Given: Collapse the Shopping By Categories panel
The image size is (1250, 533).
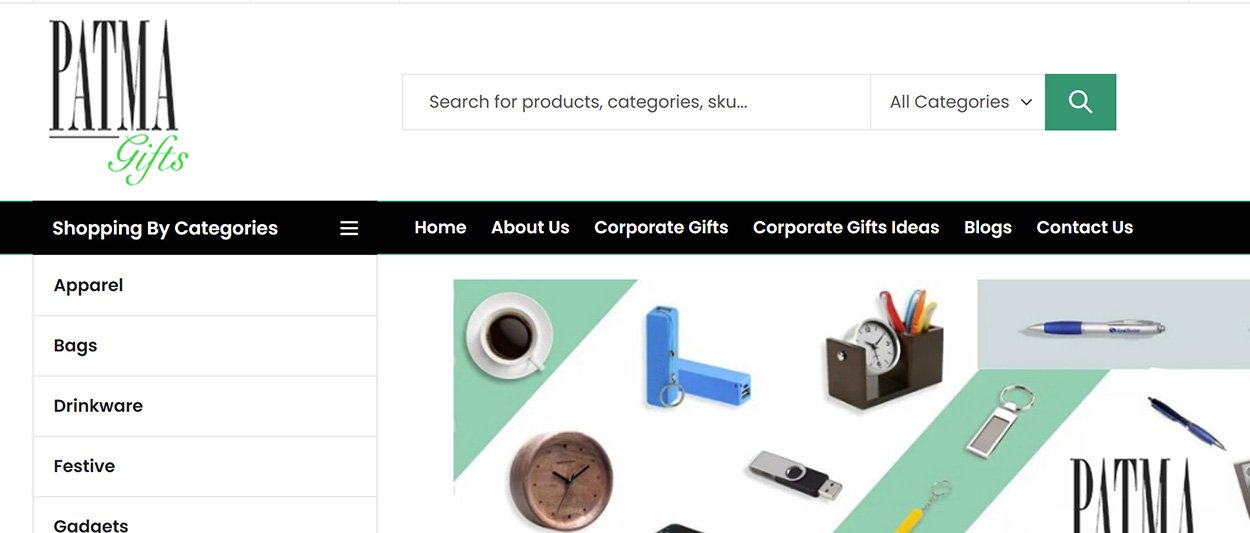Looking at the screenshot, I should click(x=205, y=228).
